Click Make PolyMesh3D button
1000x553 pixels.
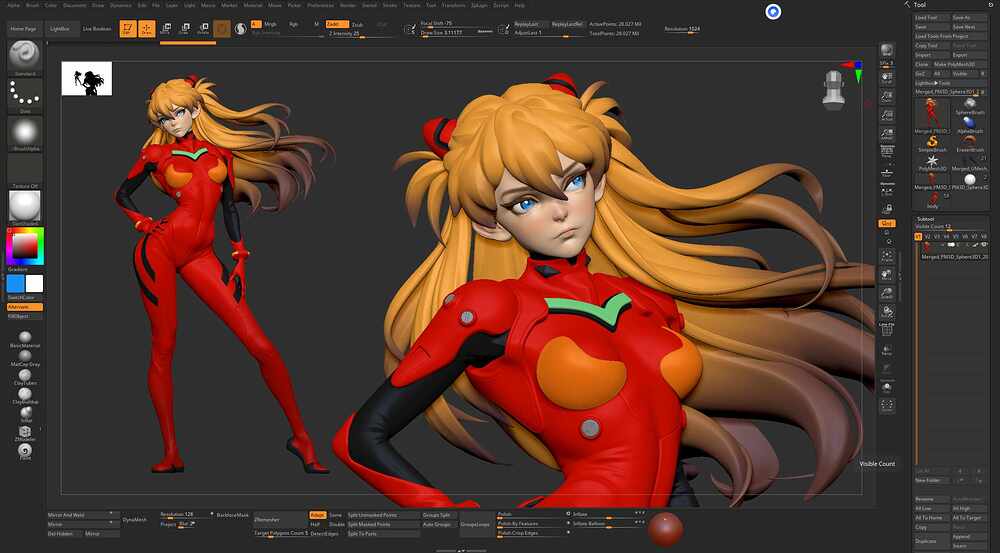960,64
